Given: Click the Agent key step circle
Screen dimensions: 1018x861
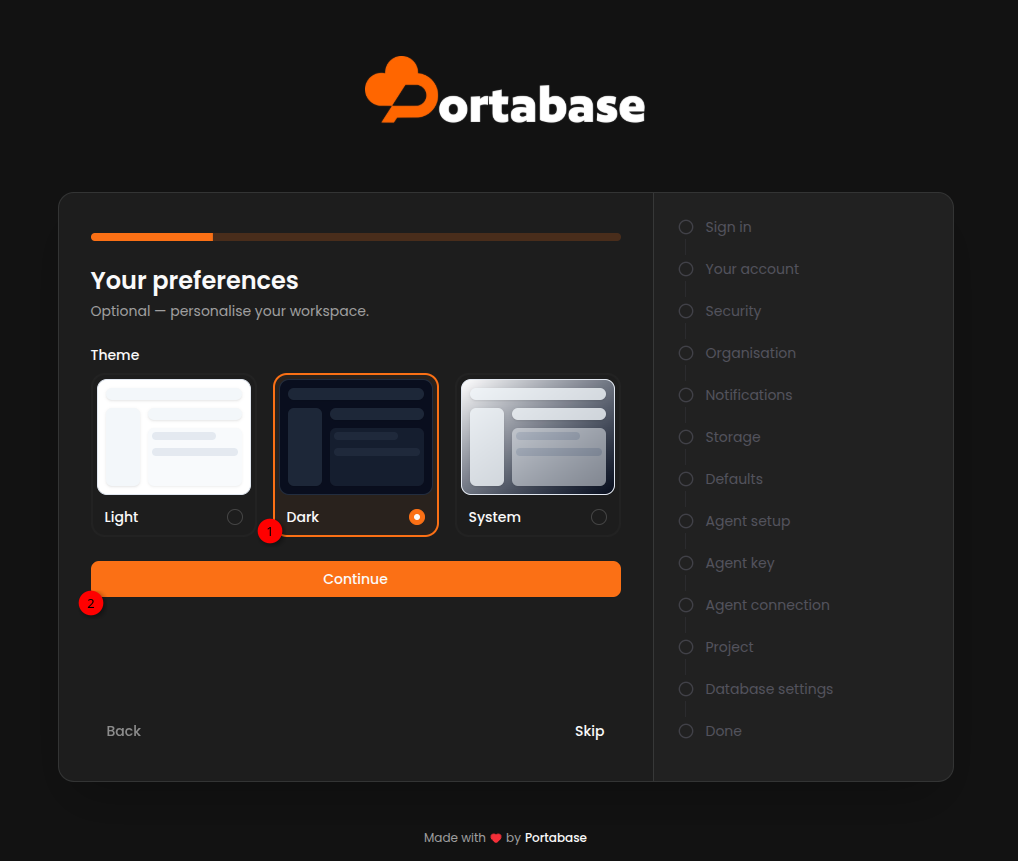Looking at the screenshot, I should (686, 563).
